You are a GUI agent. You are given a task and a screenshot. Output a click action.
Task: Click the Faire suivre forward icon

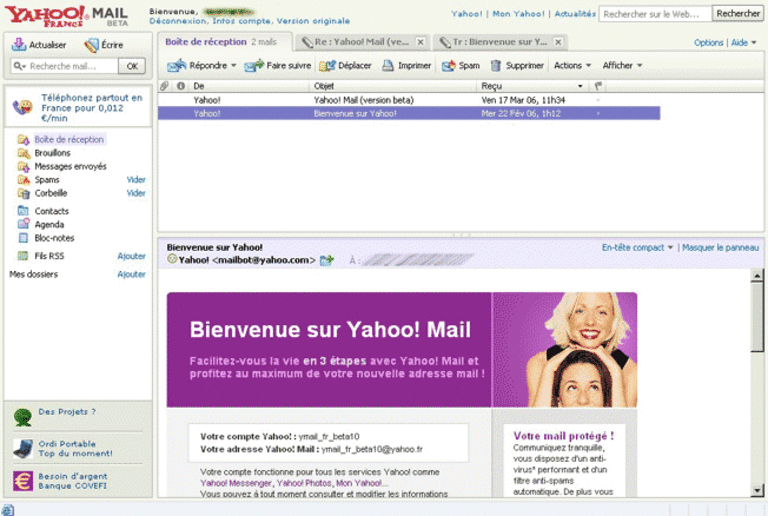coord(254,66)
